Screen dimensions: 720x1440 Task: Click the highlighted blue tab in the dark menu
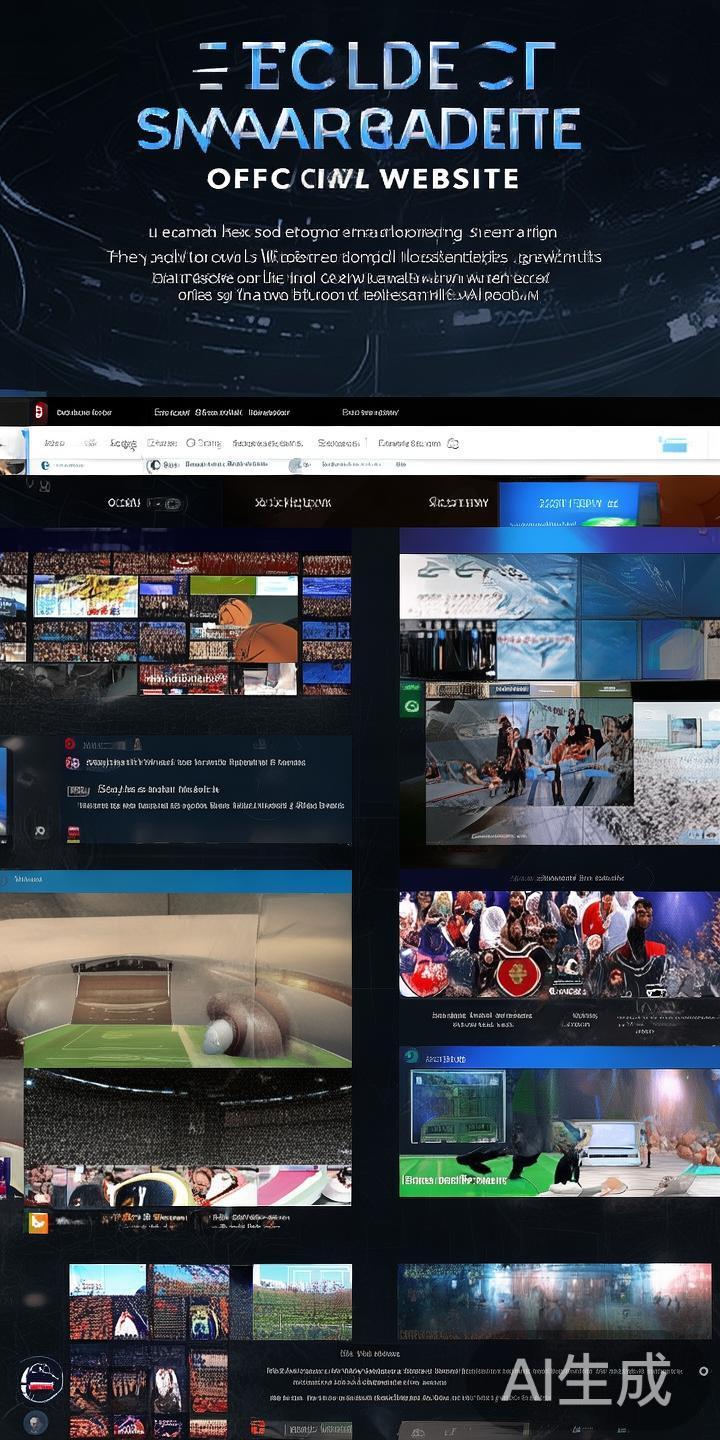pyautogui.click(x=577, y=503)
